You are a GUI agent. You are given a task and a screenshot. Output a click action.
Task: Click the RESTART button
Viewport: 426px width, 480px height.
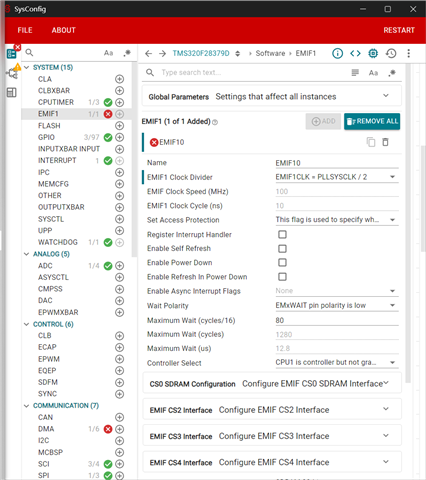[399, 30]
